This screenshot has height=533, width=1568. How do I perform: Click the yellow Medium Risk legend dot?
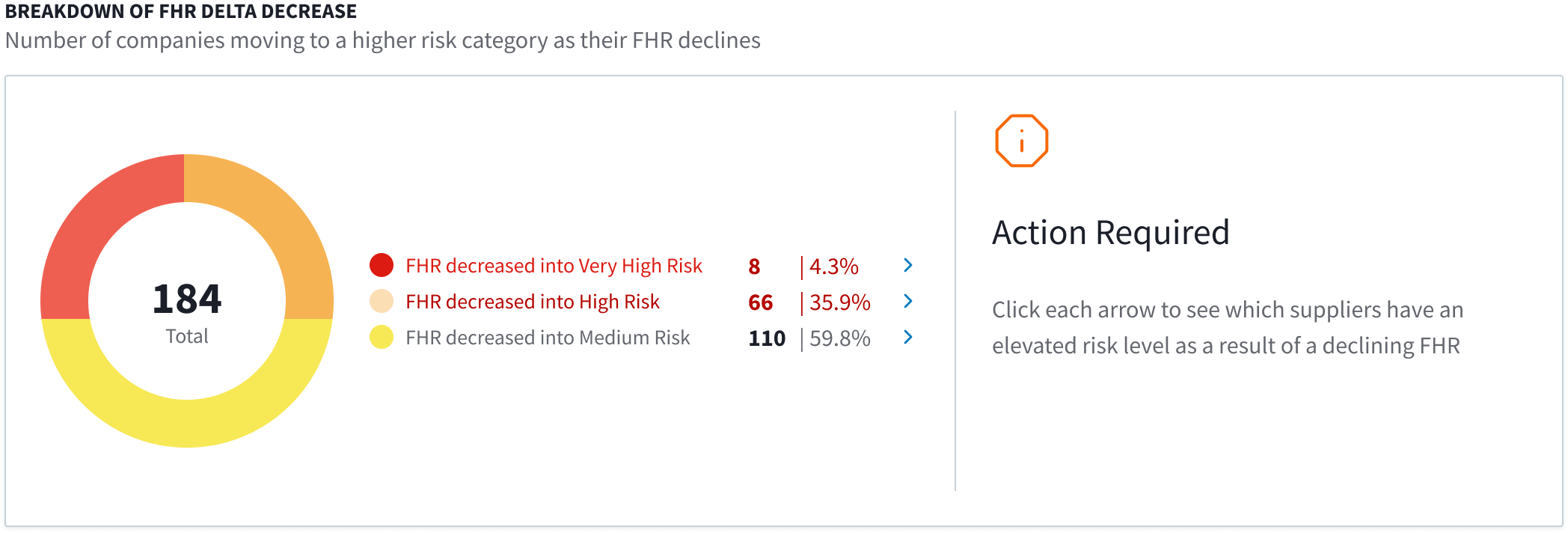click(382, 337)
